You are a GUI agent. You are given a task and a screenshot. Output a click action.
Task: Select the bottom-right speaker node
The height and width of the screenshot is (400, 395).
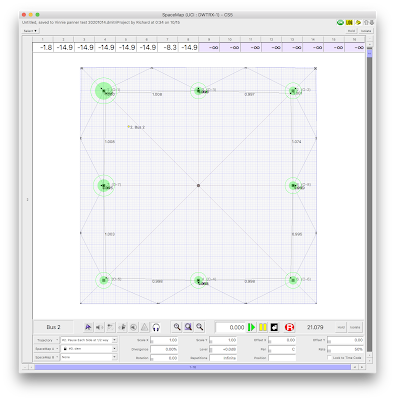pos(293,280)
